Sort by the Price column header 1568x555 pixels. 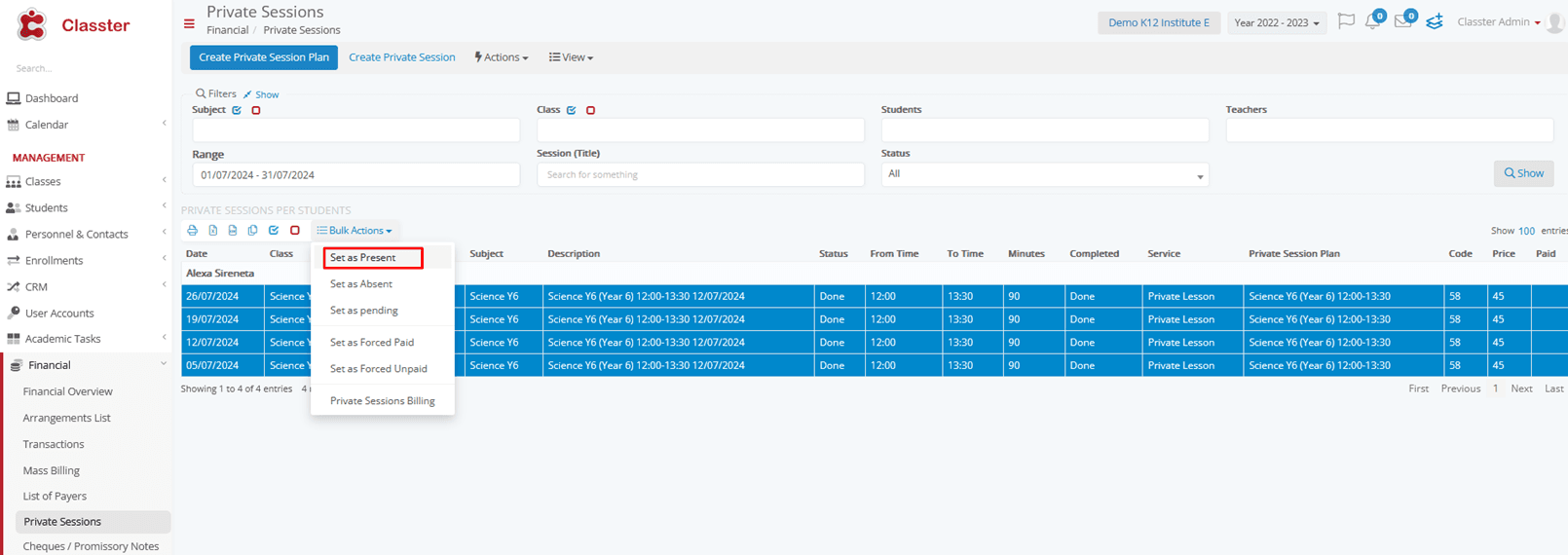1504,253
